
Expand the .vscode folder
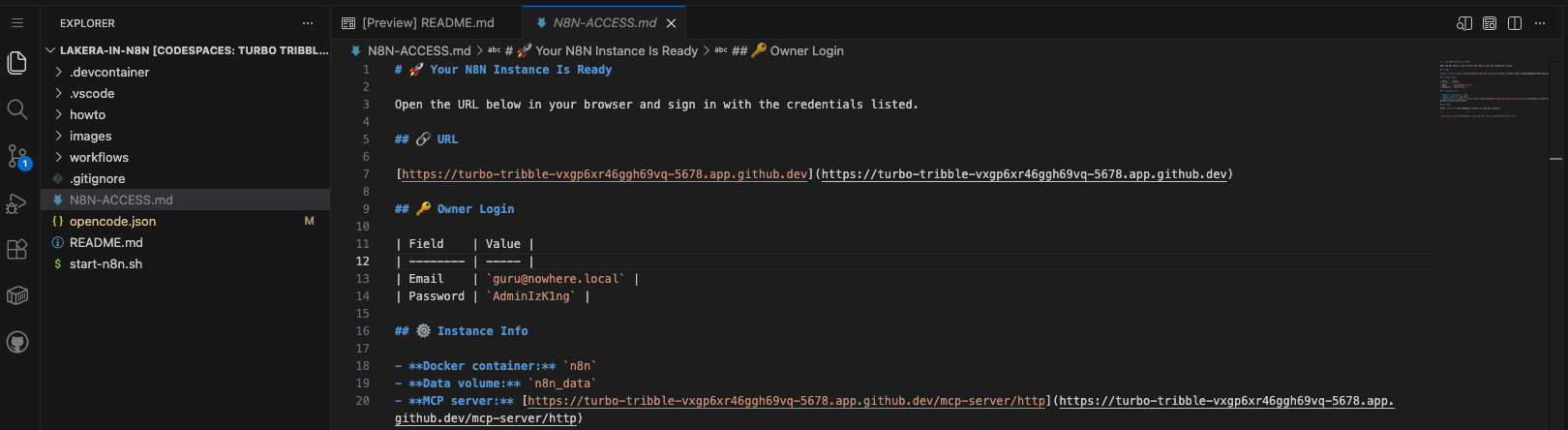click(186, 93)
